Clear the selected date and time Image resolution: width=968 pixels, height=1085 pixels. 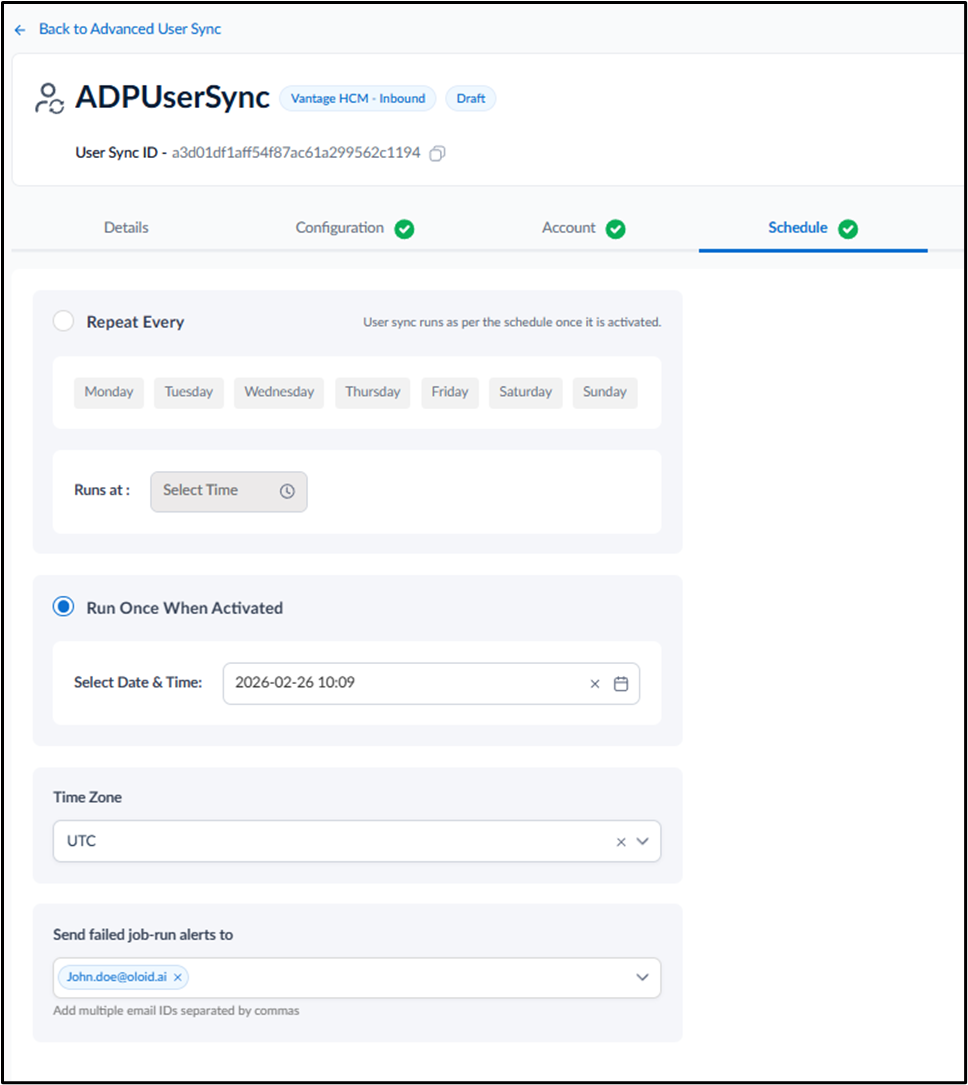point(594,684)
